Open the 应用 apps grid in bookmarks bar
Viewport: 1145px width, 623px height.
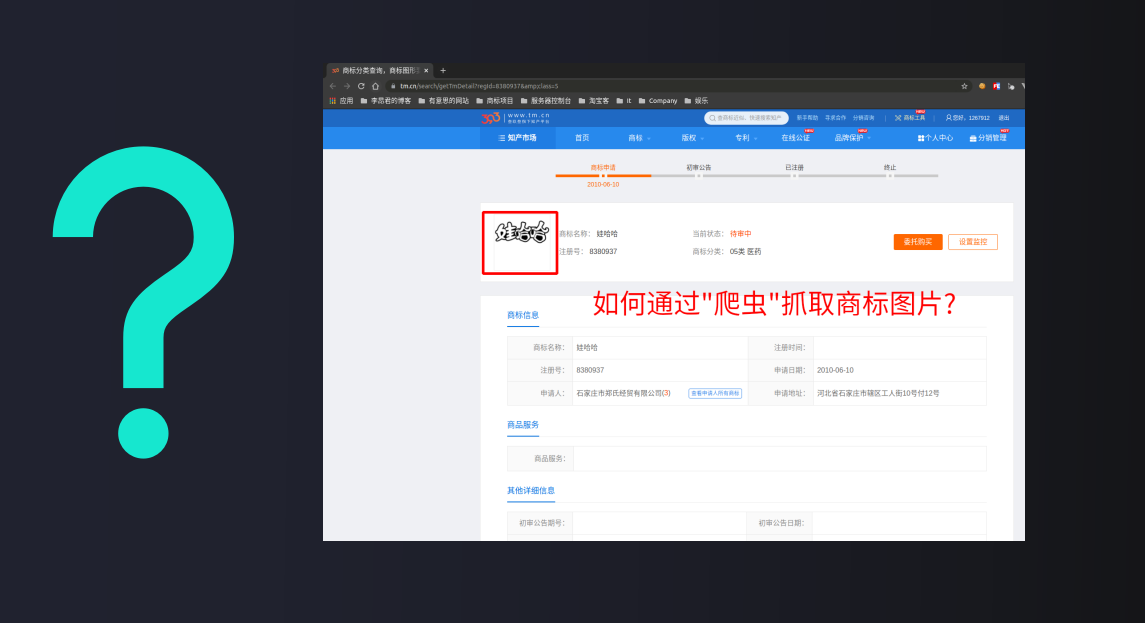click(341, 101)
